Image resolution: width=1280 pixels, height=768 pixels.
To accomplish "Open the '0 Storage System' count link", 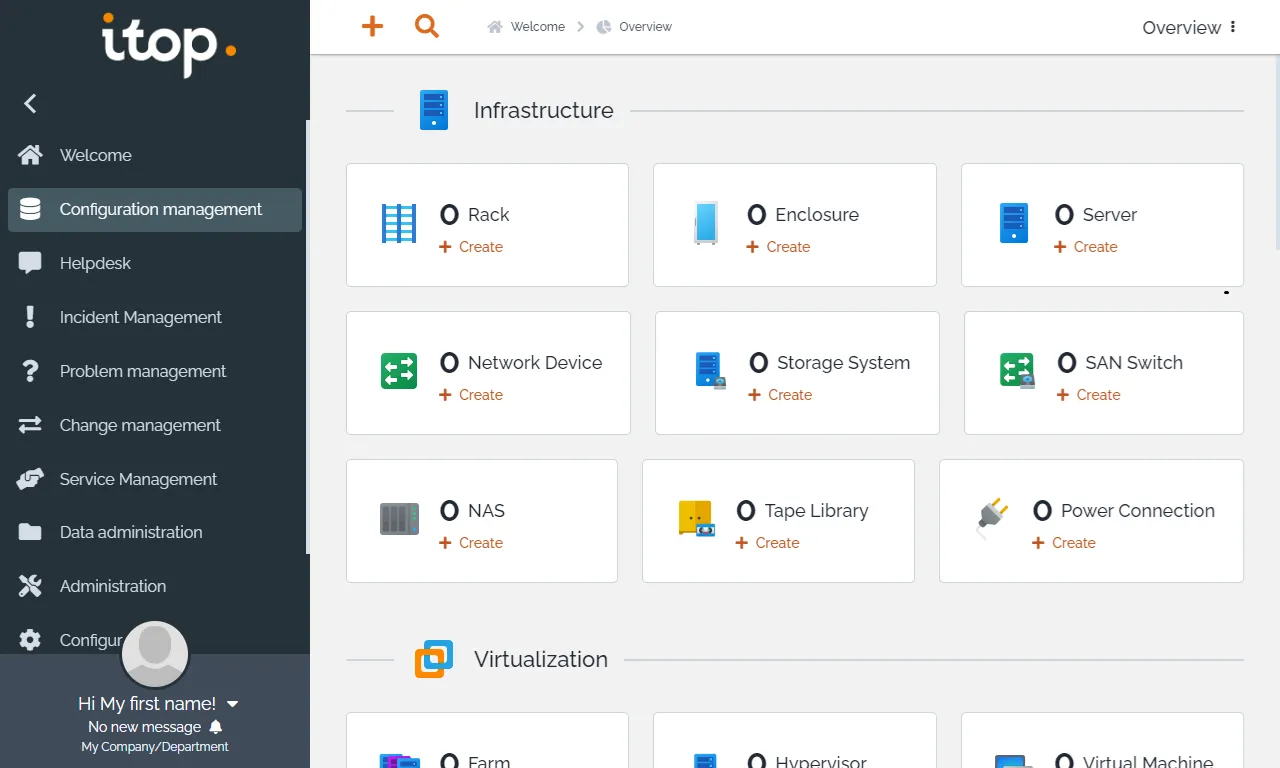I will 830,362.
